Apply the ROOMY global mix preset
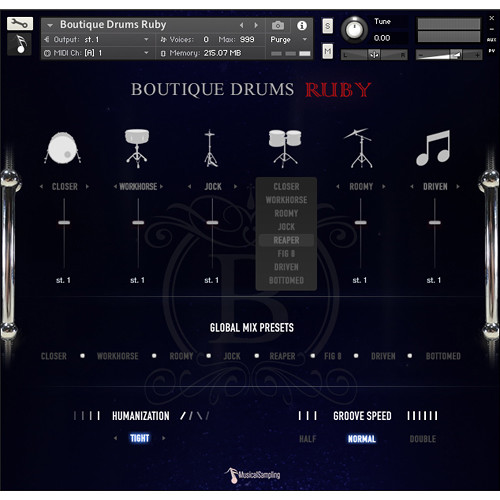This screenshot has width=500, height=500. click(181, 356)
